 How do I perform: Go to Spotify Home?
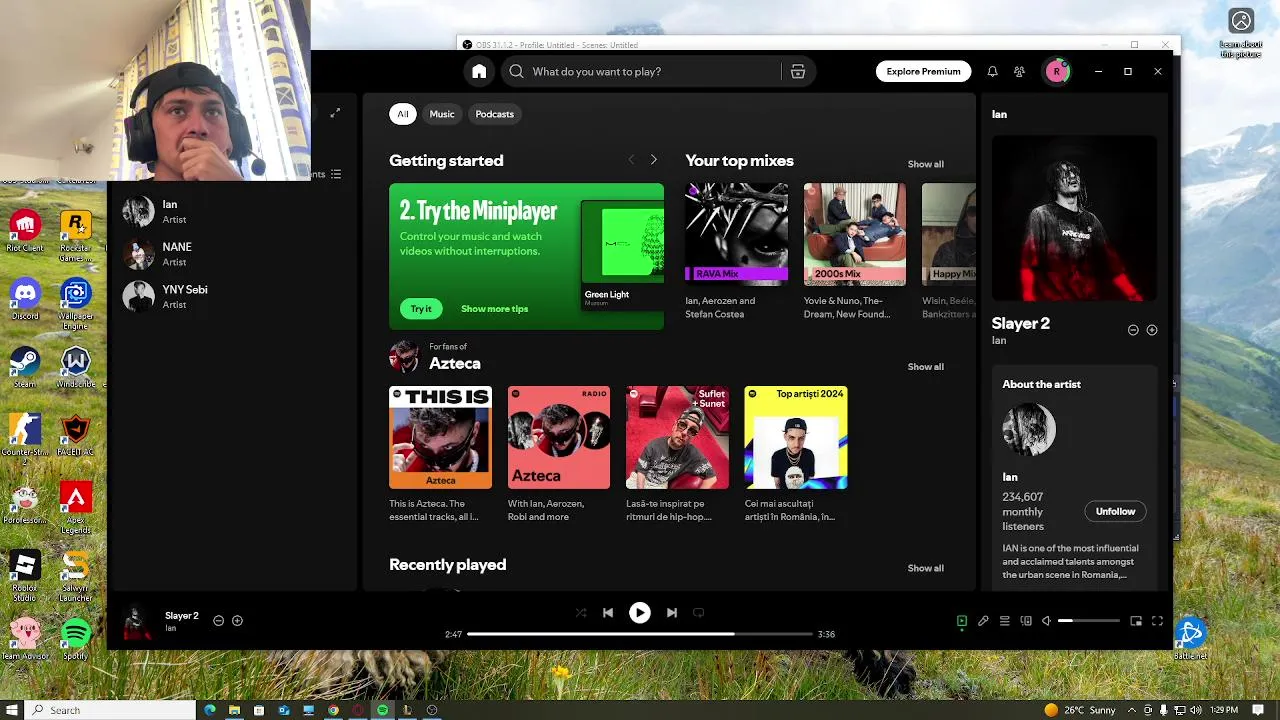coord(479,71)
